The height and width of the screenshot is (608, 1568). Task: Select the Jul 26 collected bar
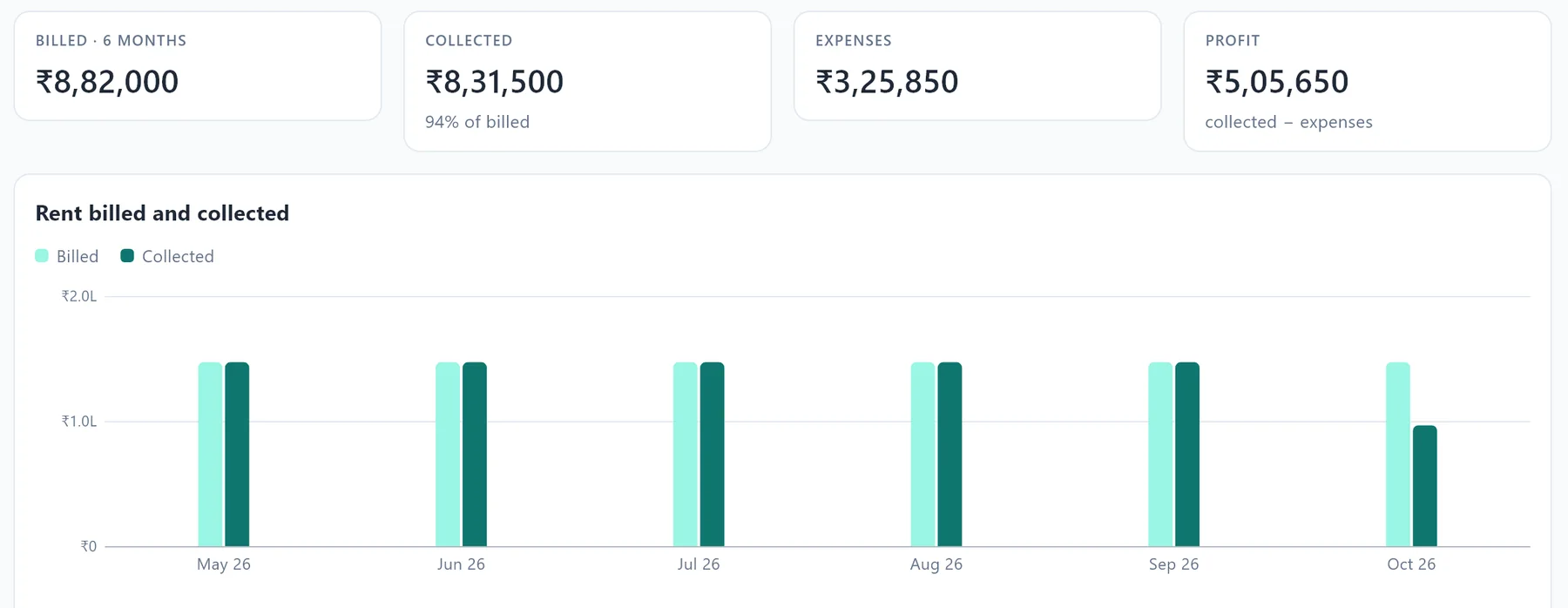coord(713,455)
